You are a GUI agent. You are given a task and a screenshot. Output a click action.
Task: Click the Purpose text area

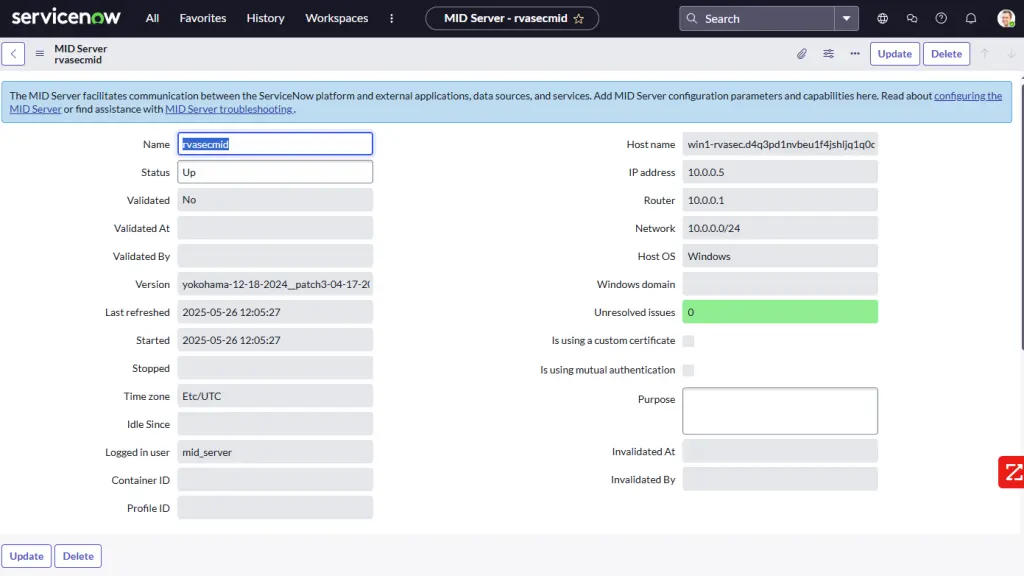click(x=780, y=411)
